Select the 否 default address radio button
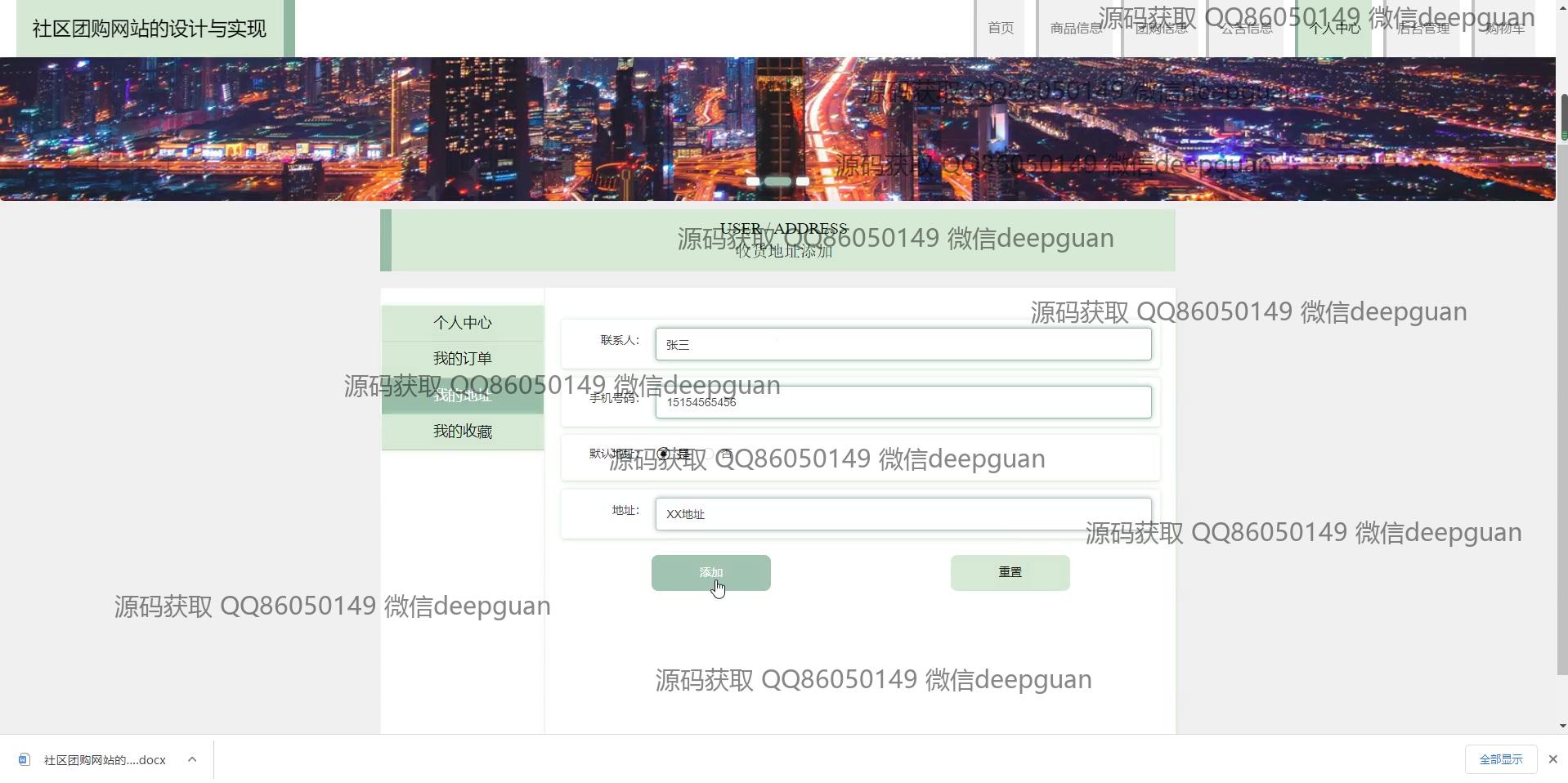The image size is (1568, 783). coord(710,454)
